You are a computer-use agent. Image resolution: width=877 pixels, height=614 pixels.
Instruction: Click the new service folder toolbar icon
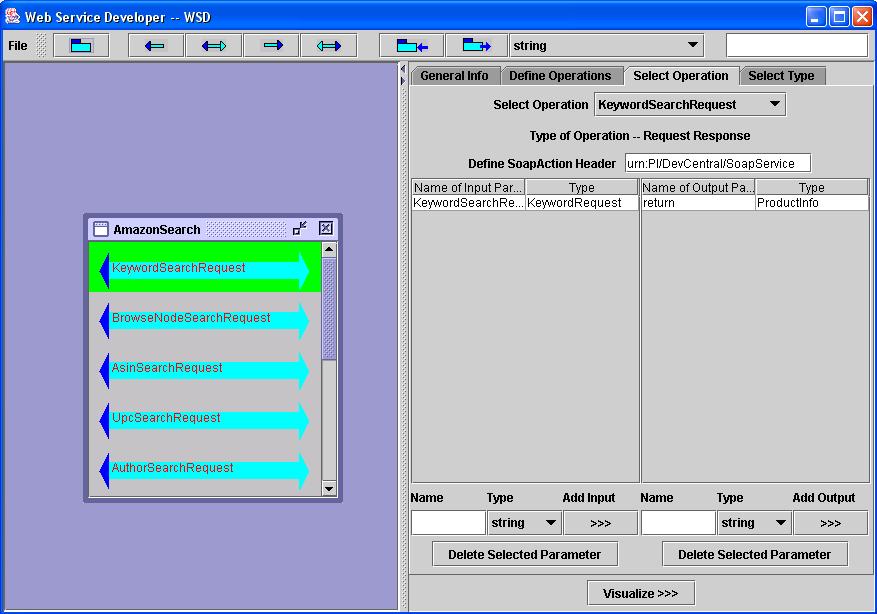pos(81,46)
